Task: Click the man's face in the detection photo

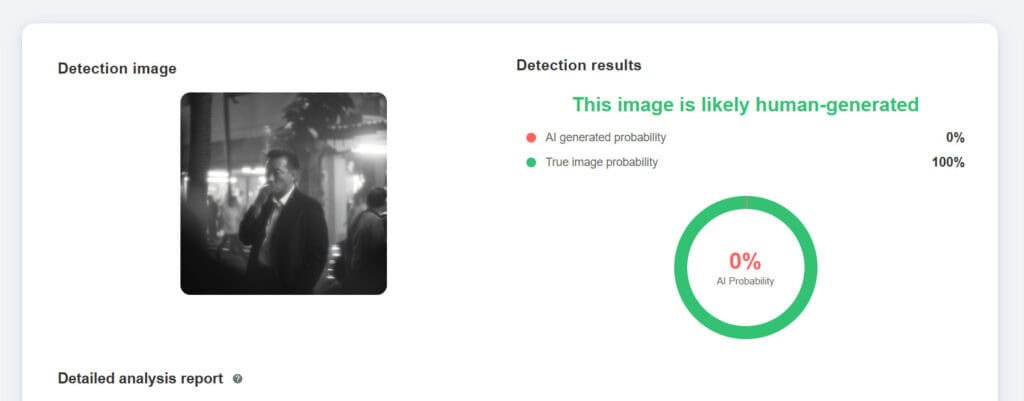Action: pos(282,170)
